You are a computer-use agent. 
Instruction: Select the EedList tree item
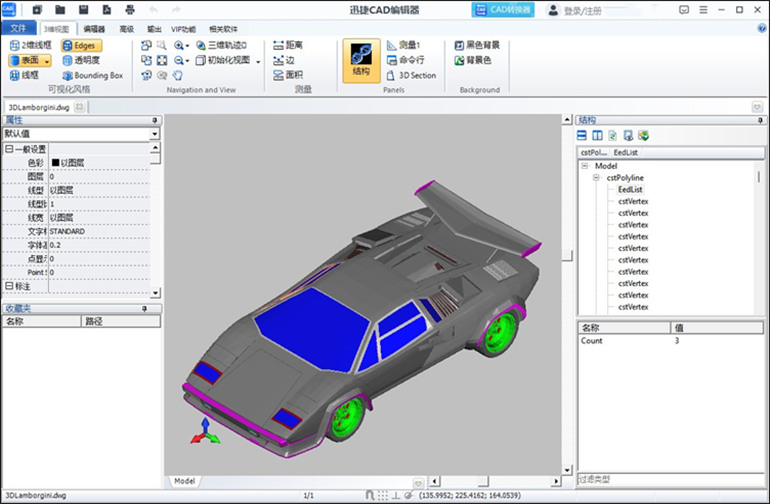(630, 190)
